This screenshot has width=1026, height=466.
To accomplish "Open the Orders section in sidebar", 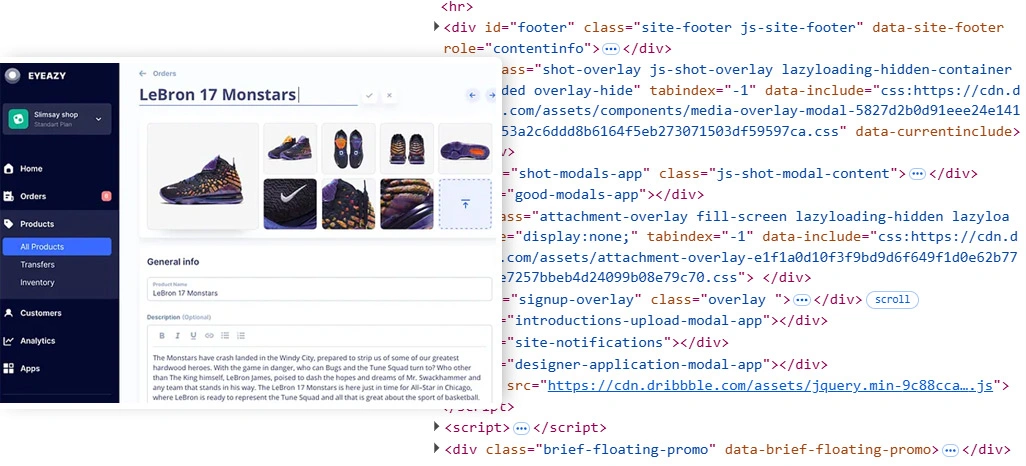I will point(33,196).
